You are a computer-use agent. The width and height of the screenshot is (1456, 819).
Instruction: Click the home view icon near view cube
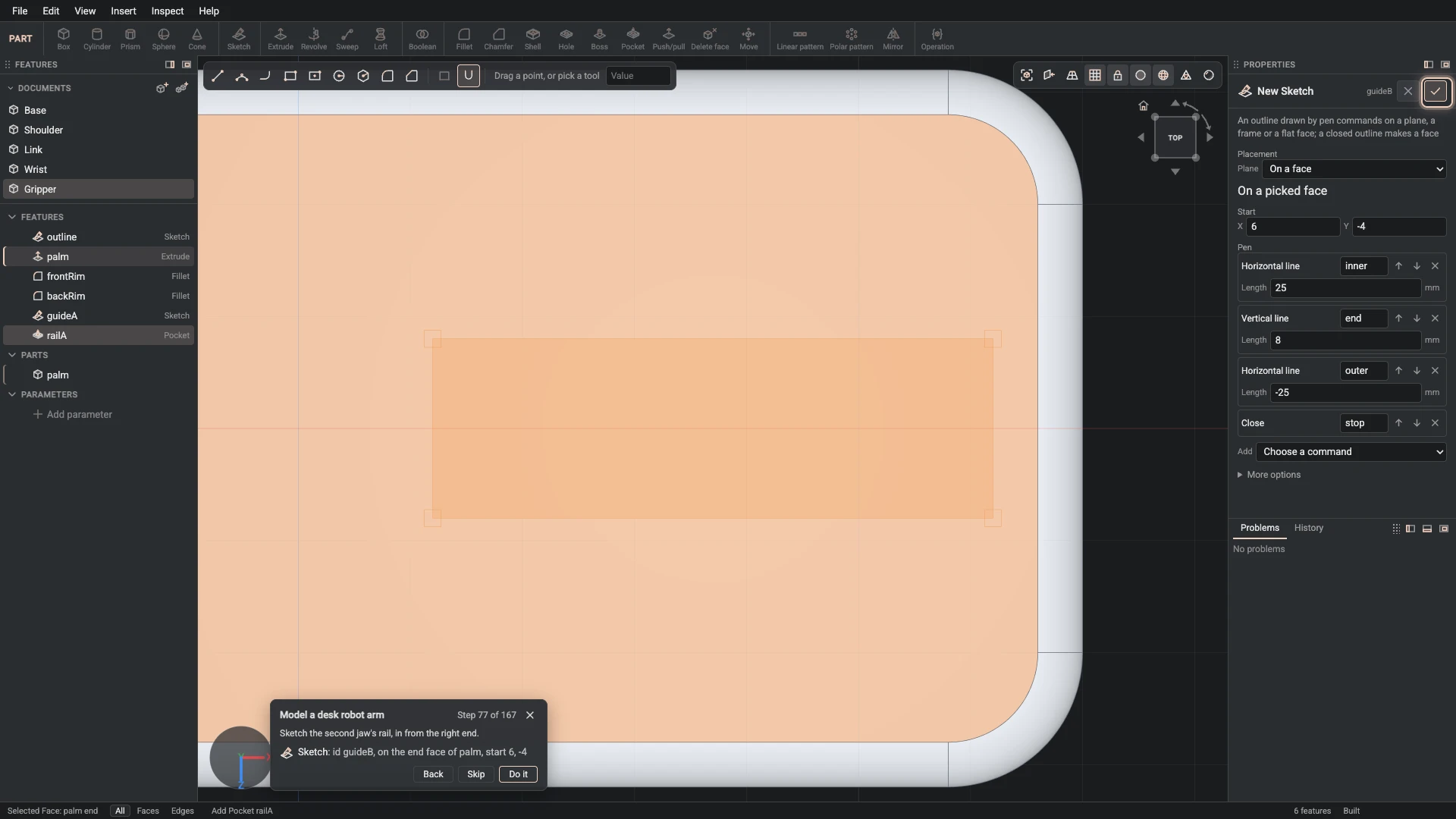1144,105
